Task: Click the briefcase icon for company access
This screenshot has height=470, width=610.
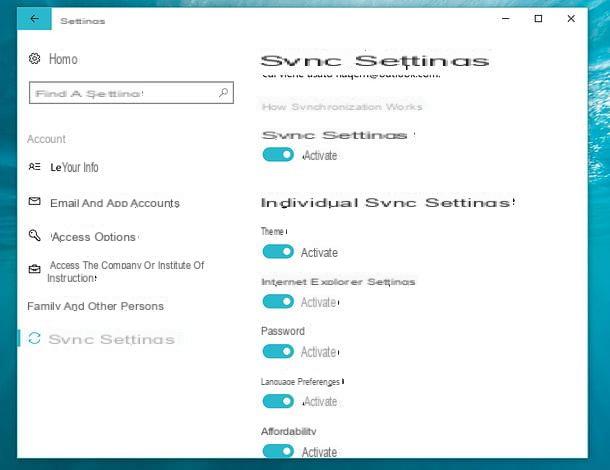Action: [35, 270]
